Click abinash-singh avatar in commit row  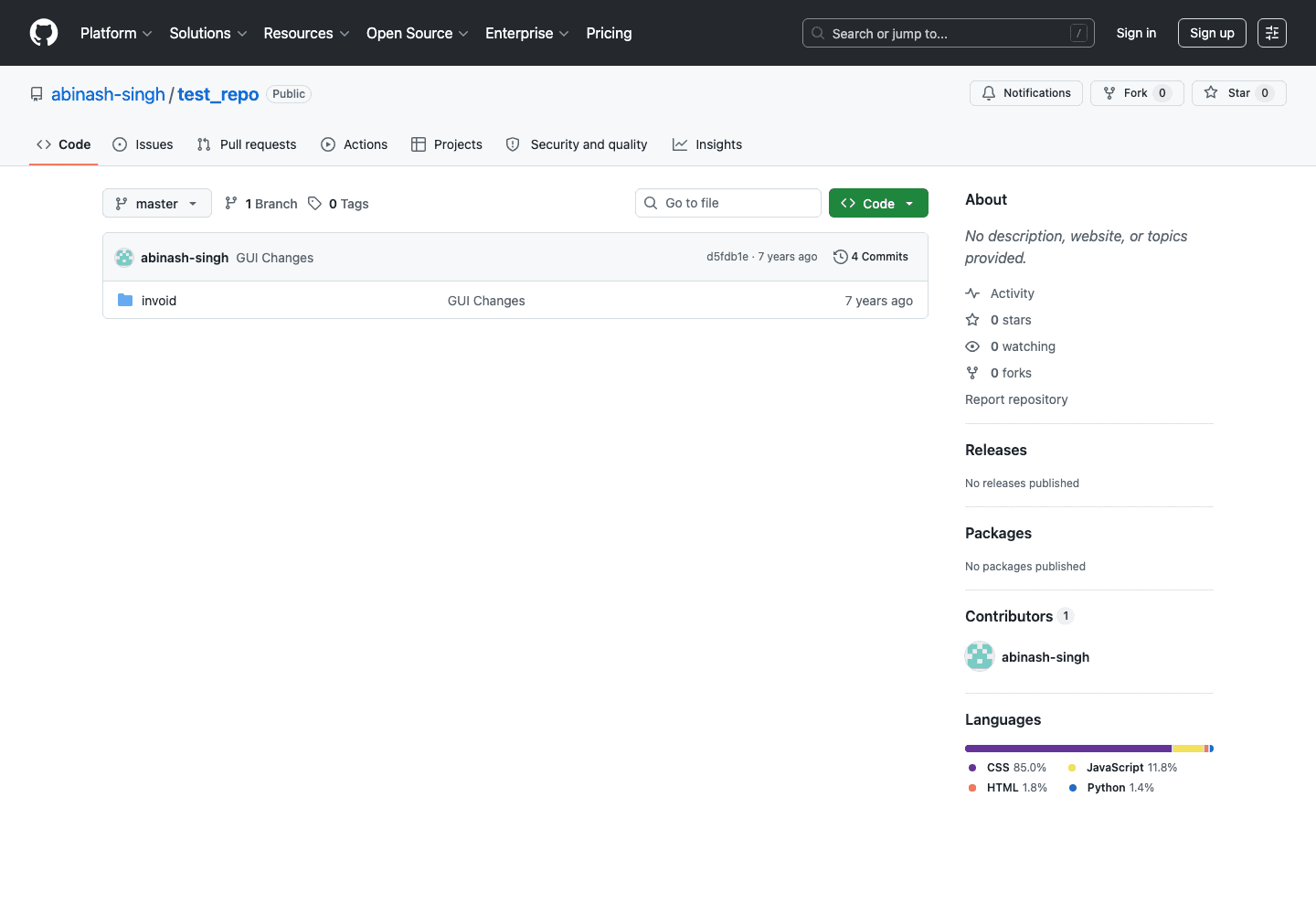click(x=124, y=258)
